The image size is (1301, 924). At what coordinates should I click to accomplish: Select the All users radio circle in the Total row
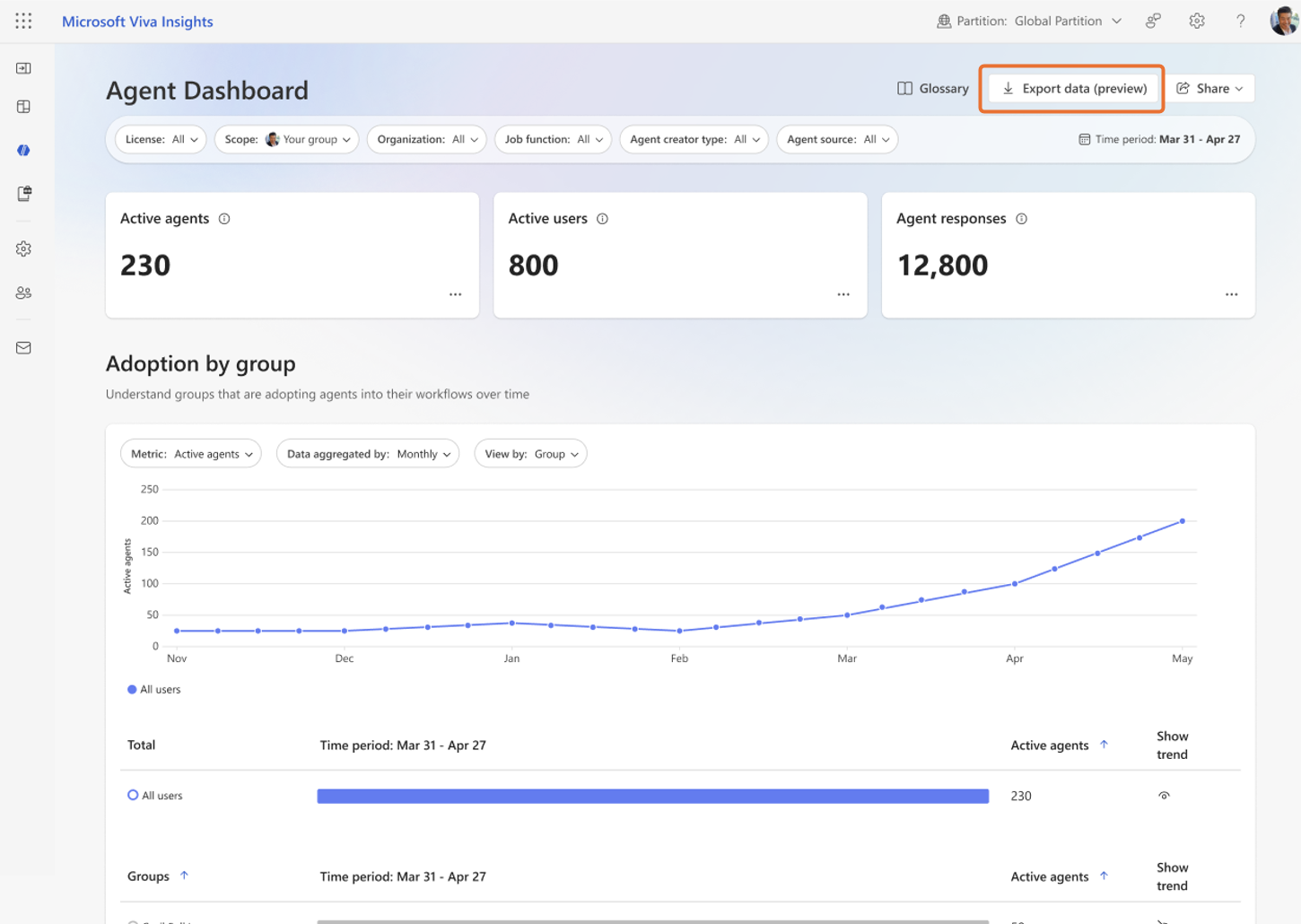tap(133, 795)
